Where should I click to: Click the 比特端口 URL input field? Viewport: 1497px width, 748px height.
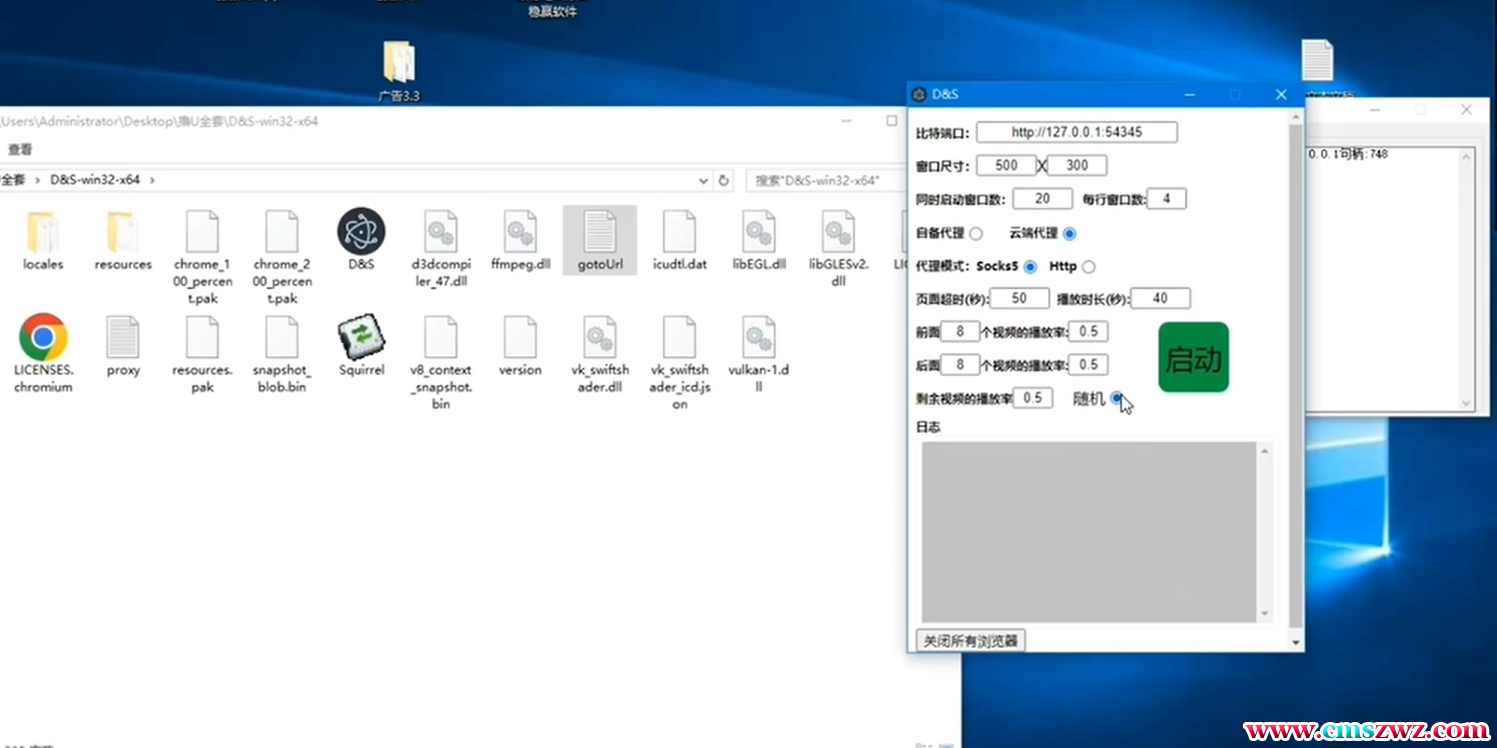1076,132
